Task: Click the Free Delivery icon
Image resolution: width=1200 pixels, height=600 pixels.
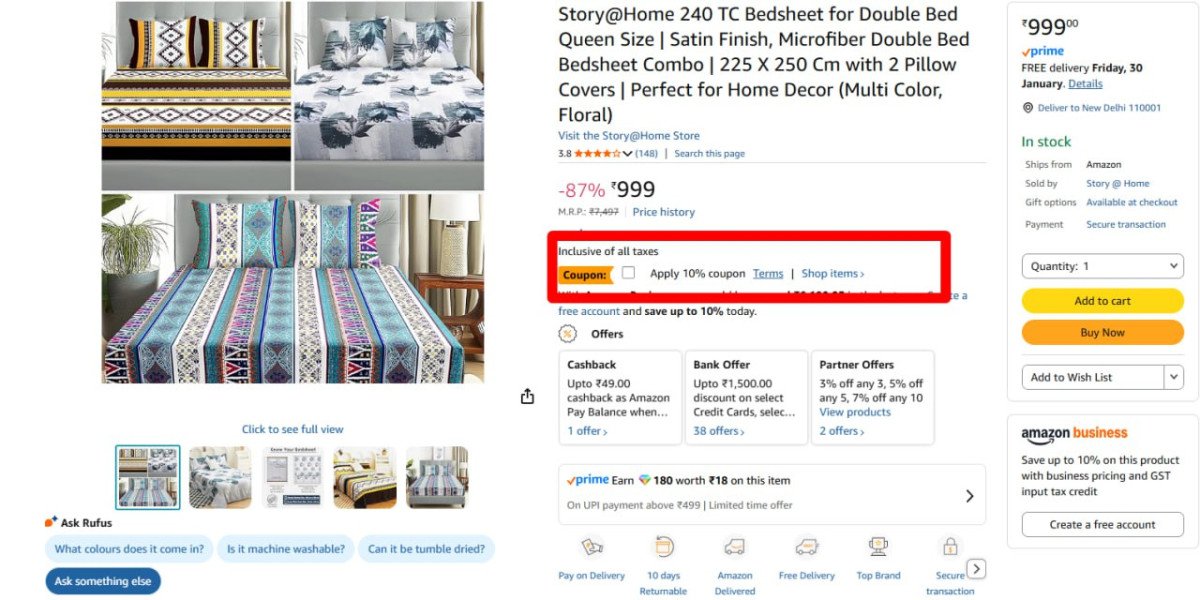Action: 806,547
